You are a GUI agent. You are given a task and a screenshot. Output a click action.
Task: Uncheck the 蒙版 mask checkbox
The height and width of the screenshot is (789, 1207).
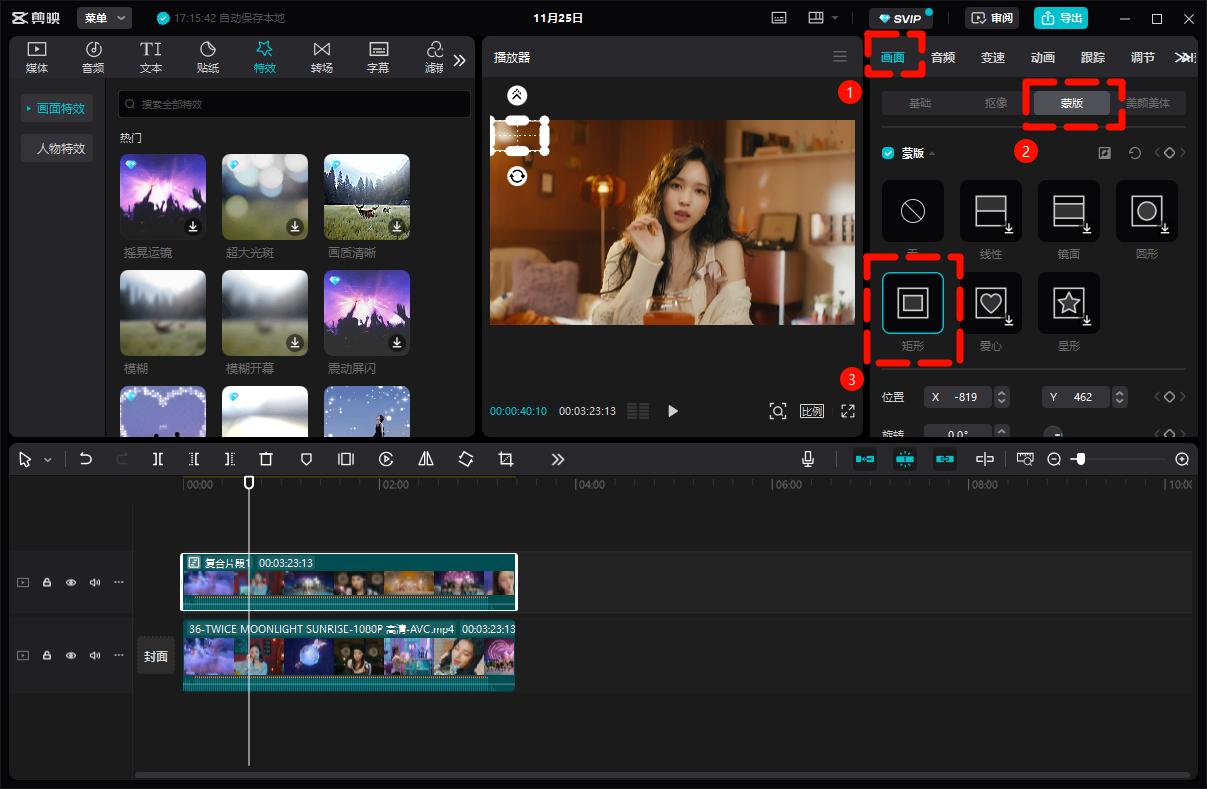pyautogui.click(x=888, y=153)
